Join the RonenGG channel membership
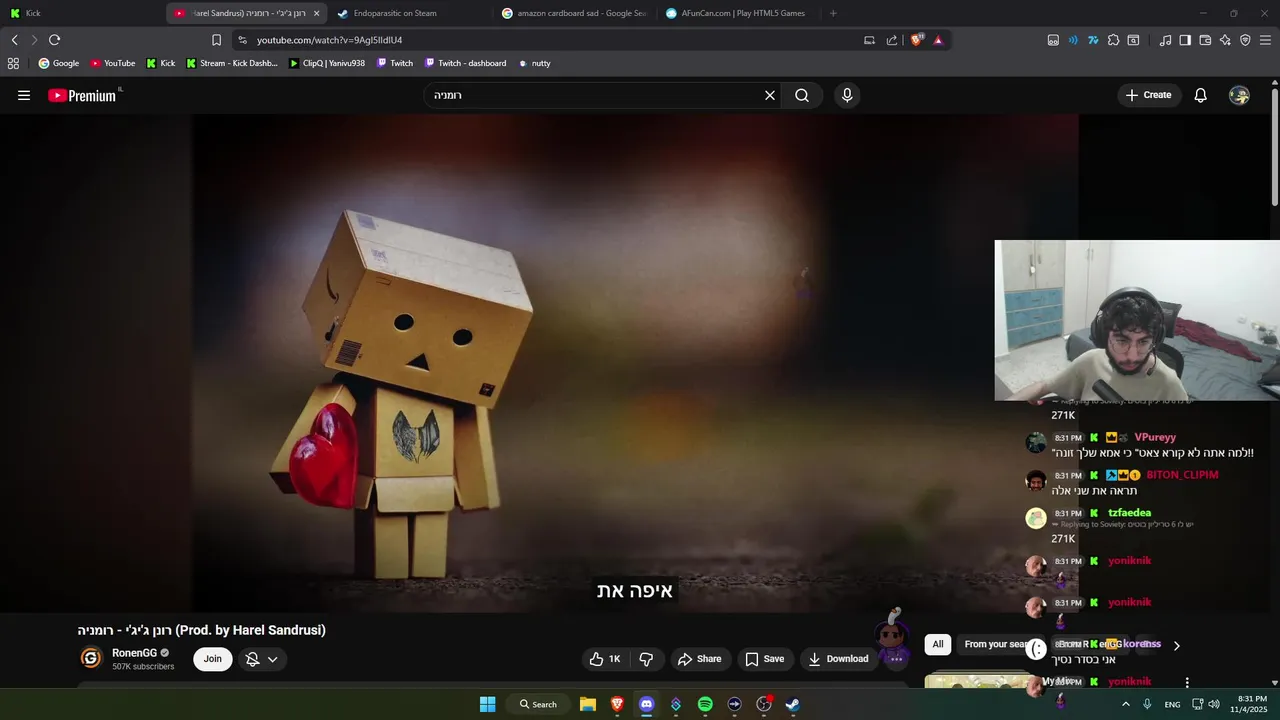 click(213, 659)
